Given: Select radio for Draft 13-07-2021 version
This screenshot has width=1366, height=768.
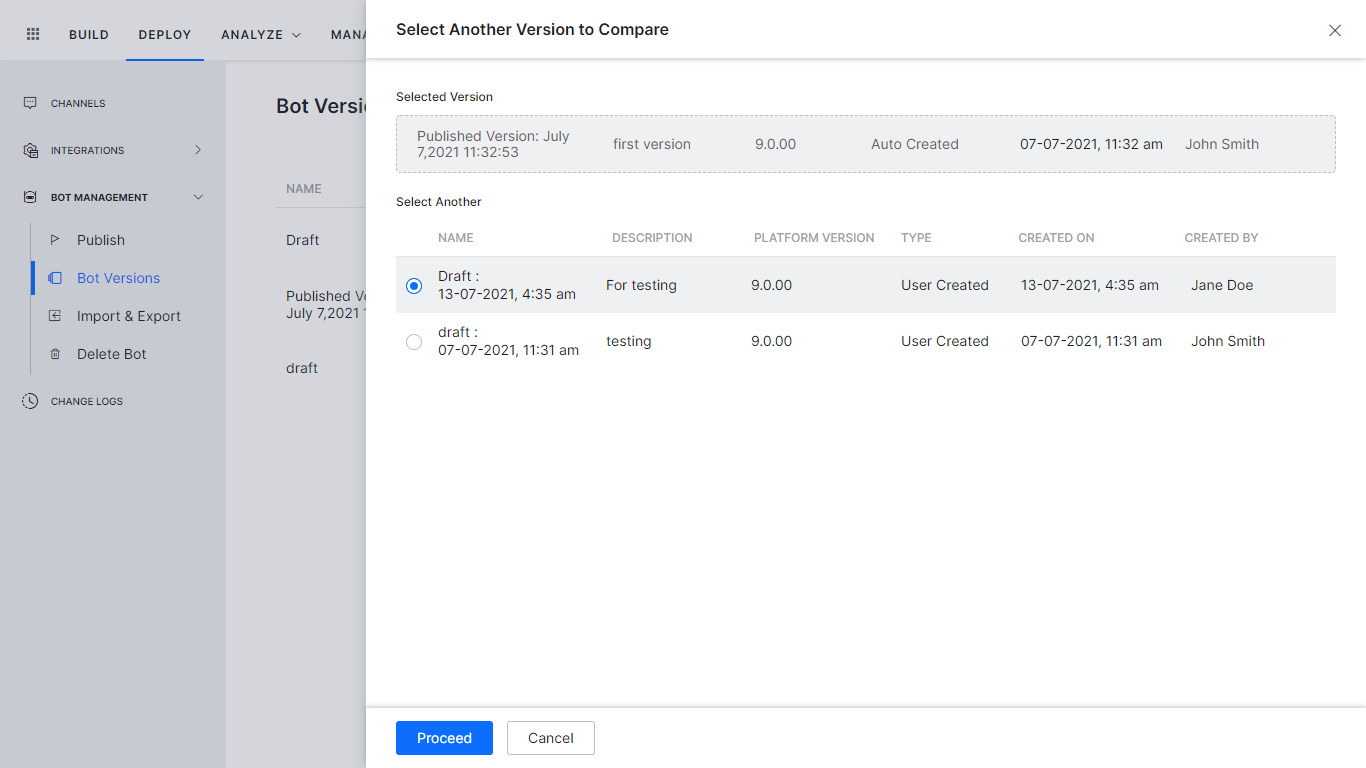Looking at the screenshot, I should (x=414, y=285).
